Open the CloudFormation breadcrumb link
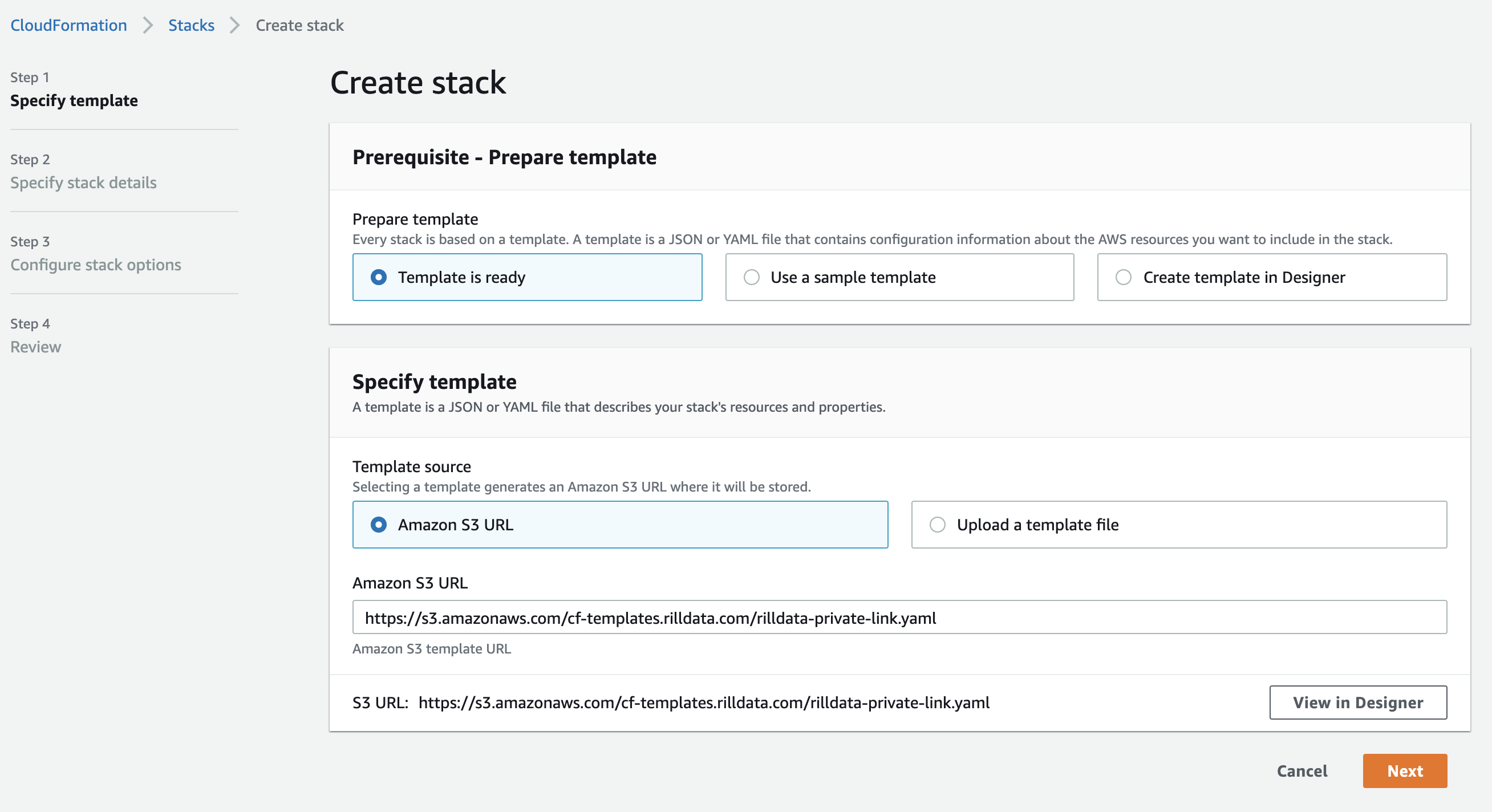 (68, 26)
